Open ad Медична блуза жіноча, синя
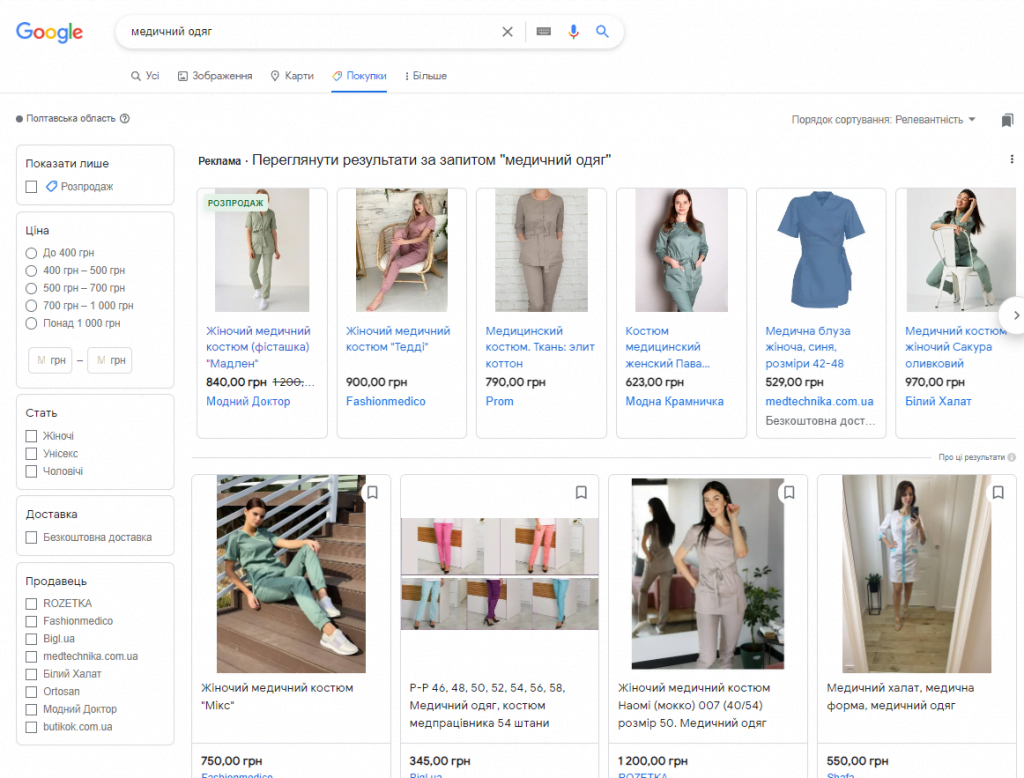Viewport: 1024px width, 778px height. point(808,347)
